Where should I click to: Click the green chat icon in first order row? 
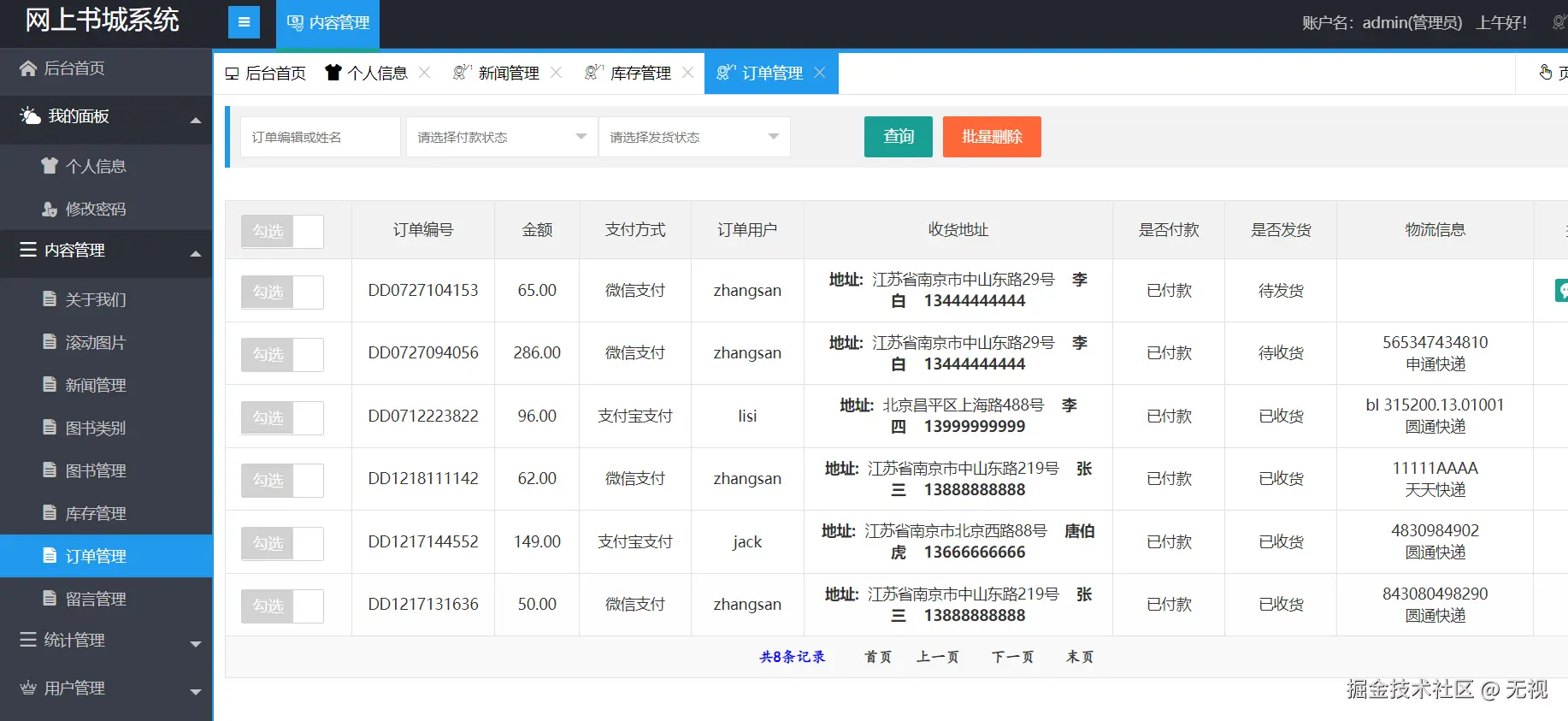[1561, 290]
